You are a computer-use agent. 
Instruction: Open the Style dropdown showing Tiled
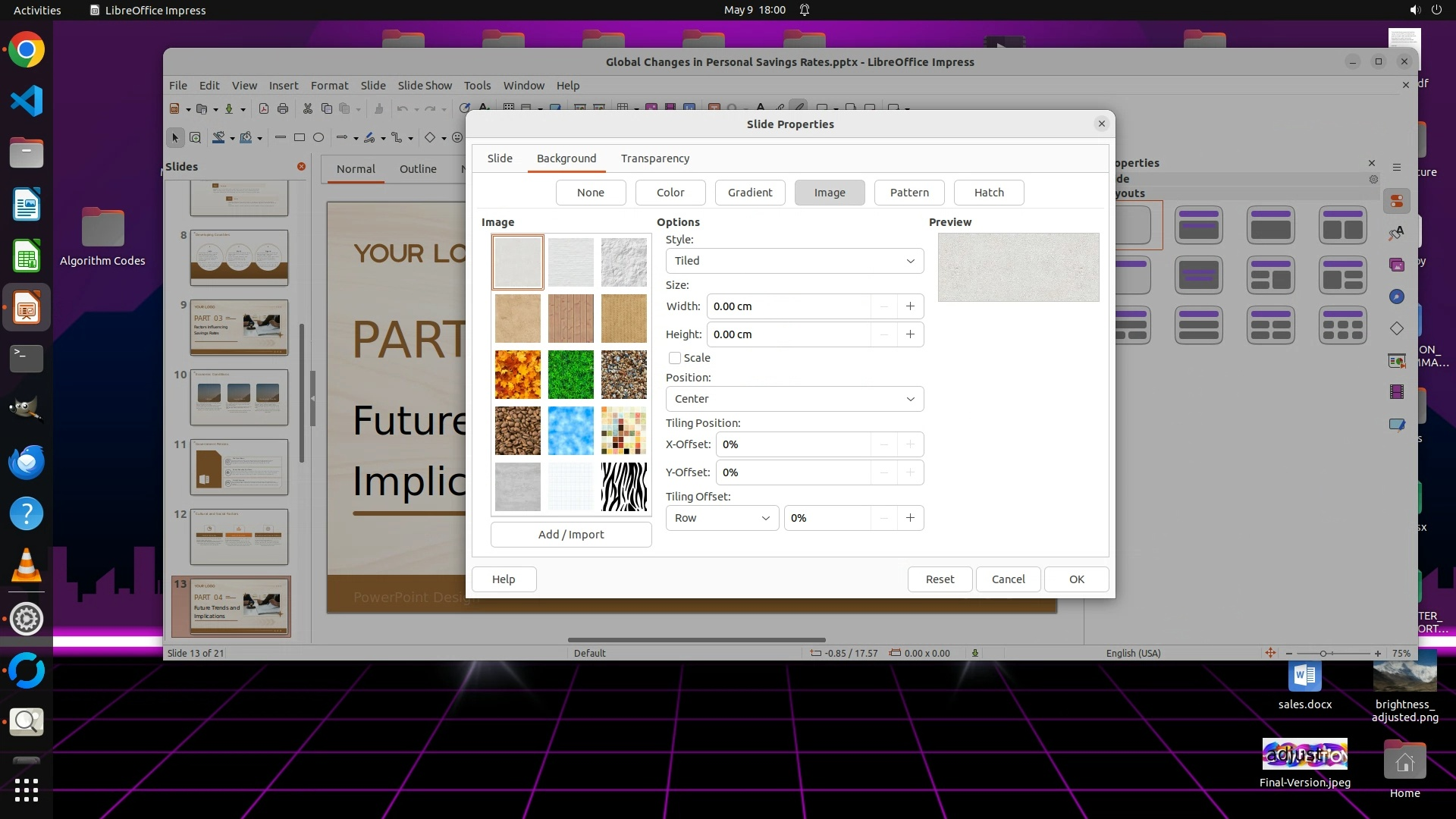794,261
